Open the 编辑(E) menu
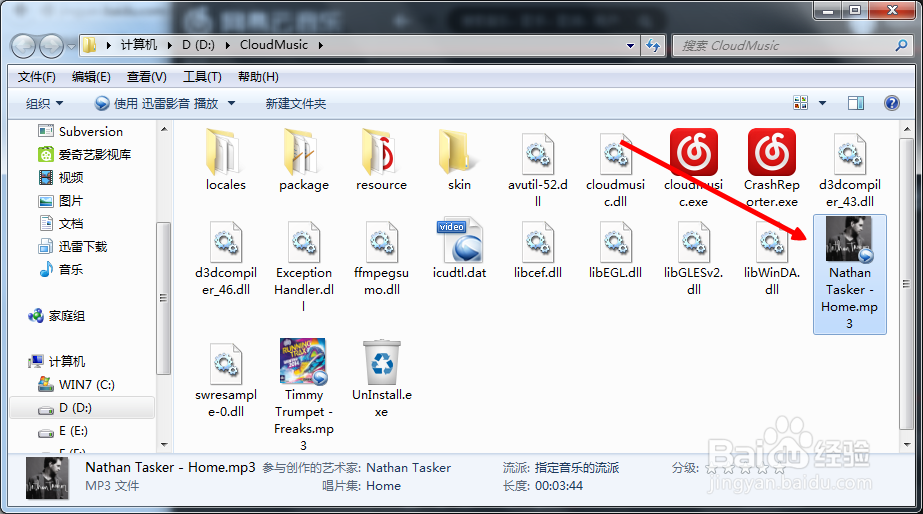The height and width of the screenshot is (514, 923). pyautogui.click(x=91, y=77)
